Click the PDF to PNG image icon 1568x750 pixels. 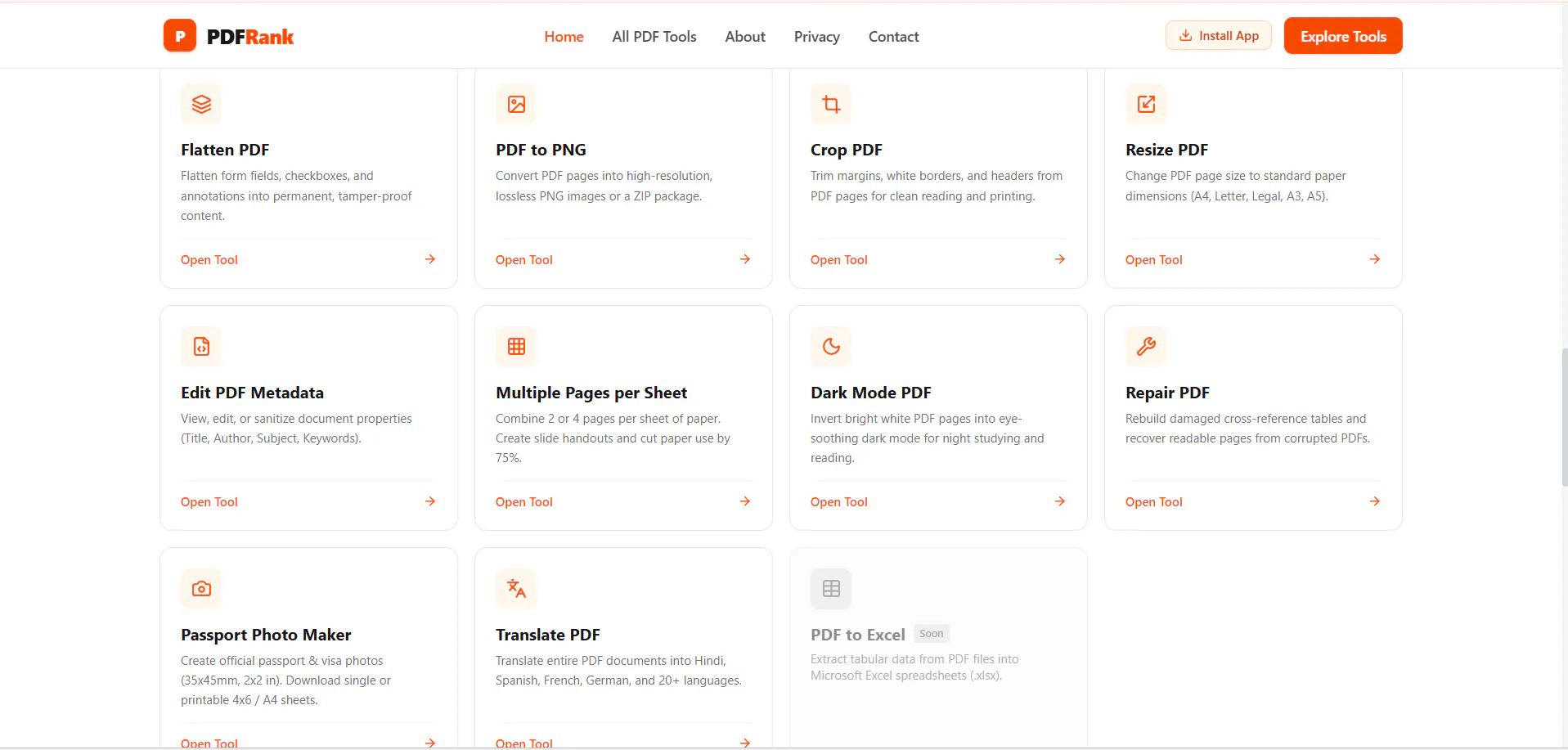click(516, 104)
